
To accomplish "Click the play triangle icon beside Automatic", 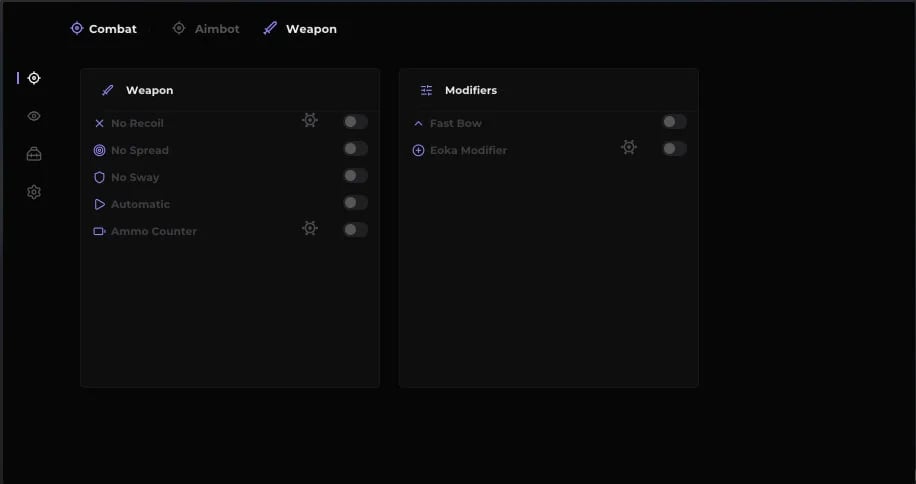I will [x=99, y=204].
